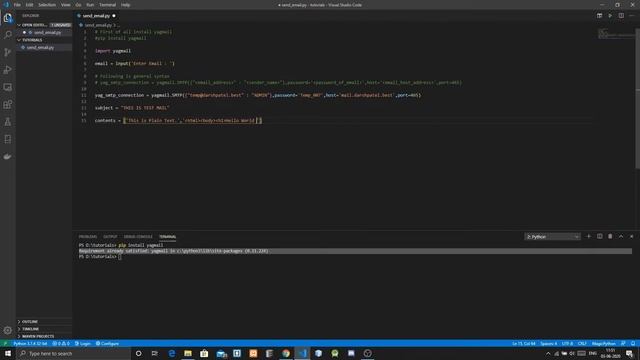Screen dimensions: 640x360
Task: Open the Run menu
Action: 90,5
